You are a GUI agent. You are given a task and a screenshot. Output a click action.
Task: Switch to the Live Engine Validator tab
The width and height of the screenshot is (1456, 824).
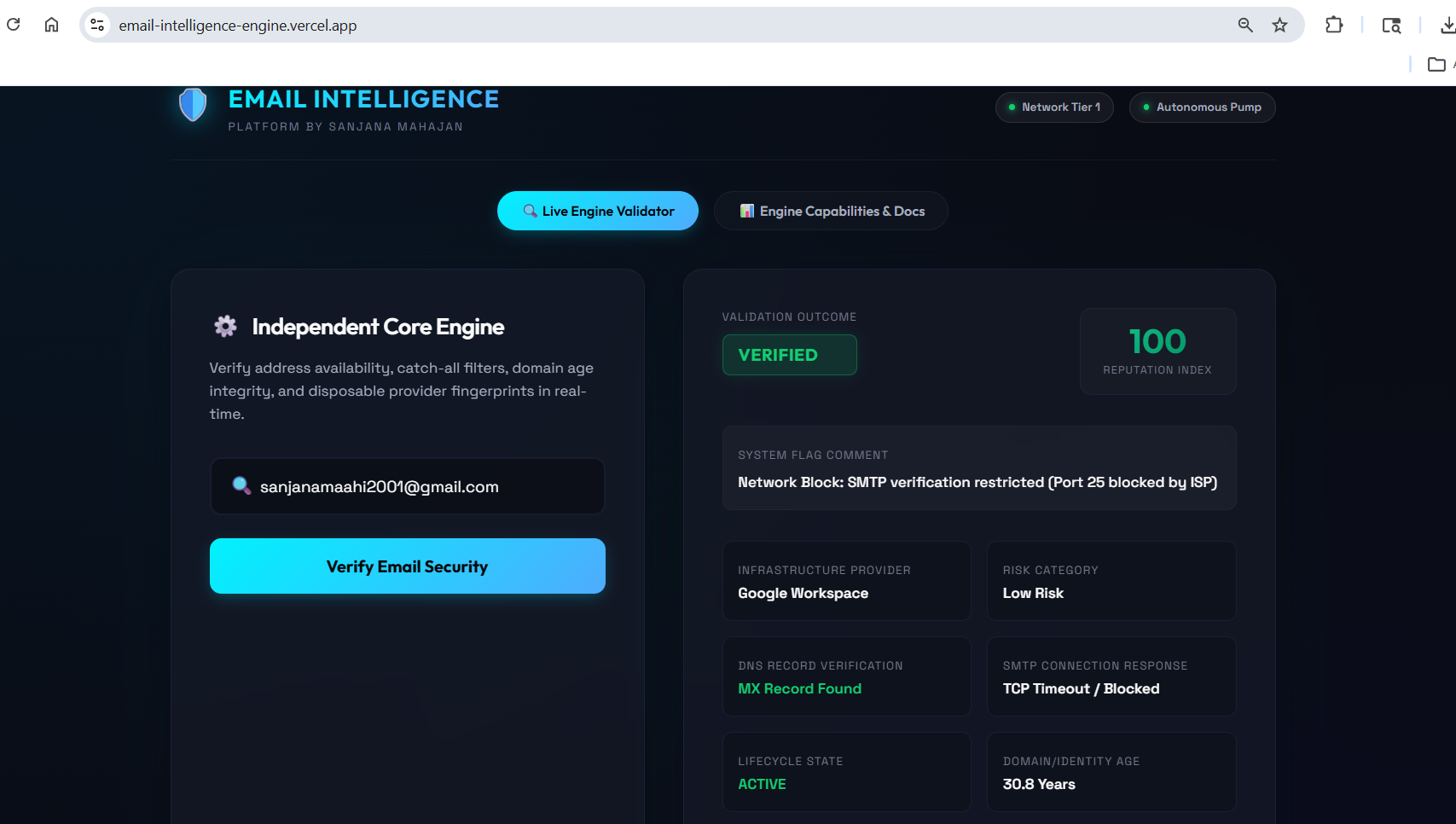coord(598,211)
